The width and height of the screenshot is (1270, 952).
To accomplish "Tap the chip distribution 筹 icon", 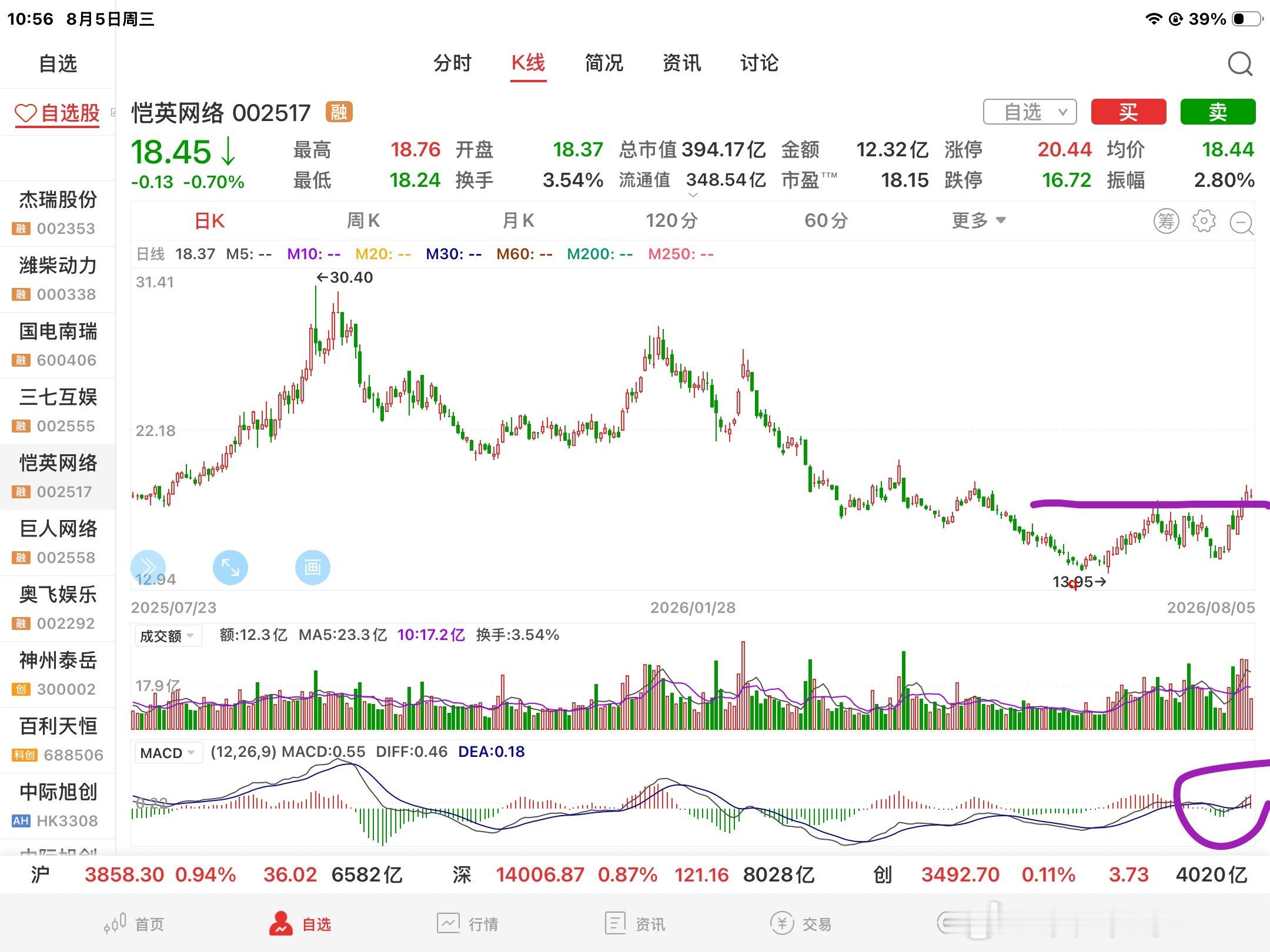I will (x=1166, y=221).
